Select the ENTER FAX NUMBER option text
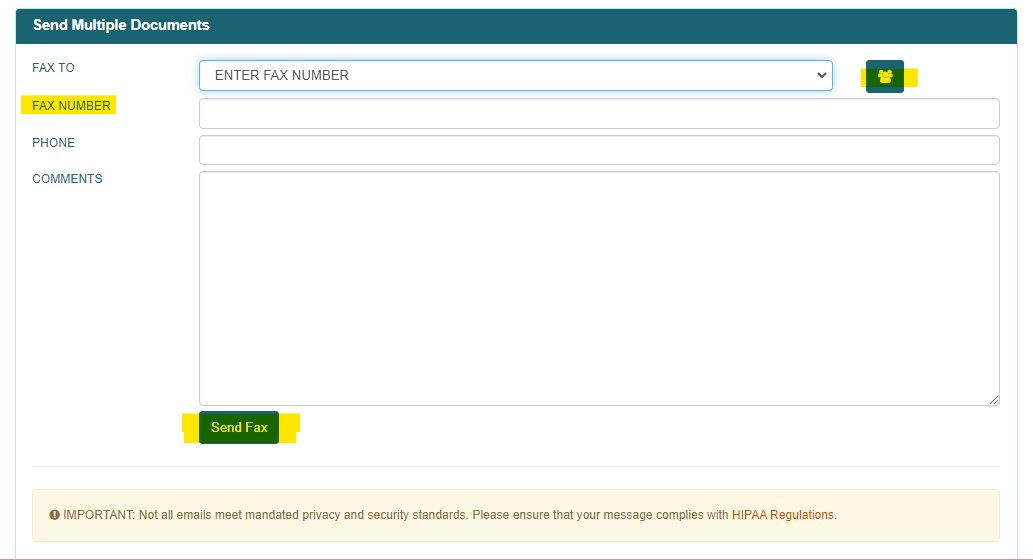 click(282, 75)
